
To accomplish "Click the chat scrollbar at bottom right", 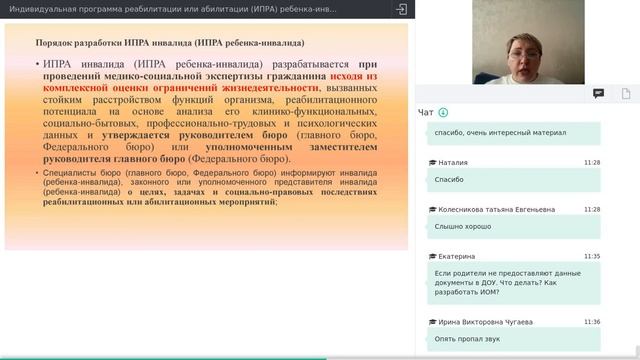I will click(x=638, y=351).
